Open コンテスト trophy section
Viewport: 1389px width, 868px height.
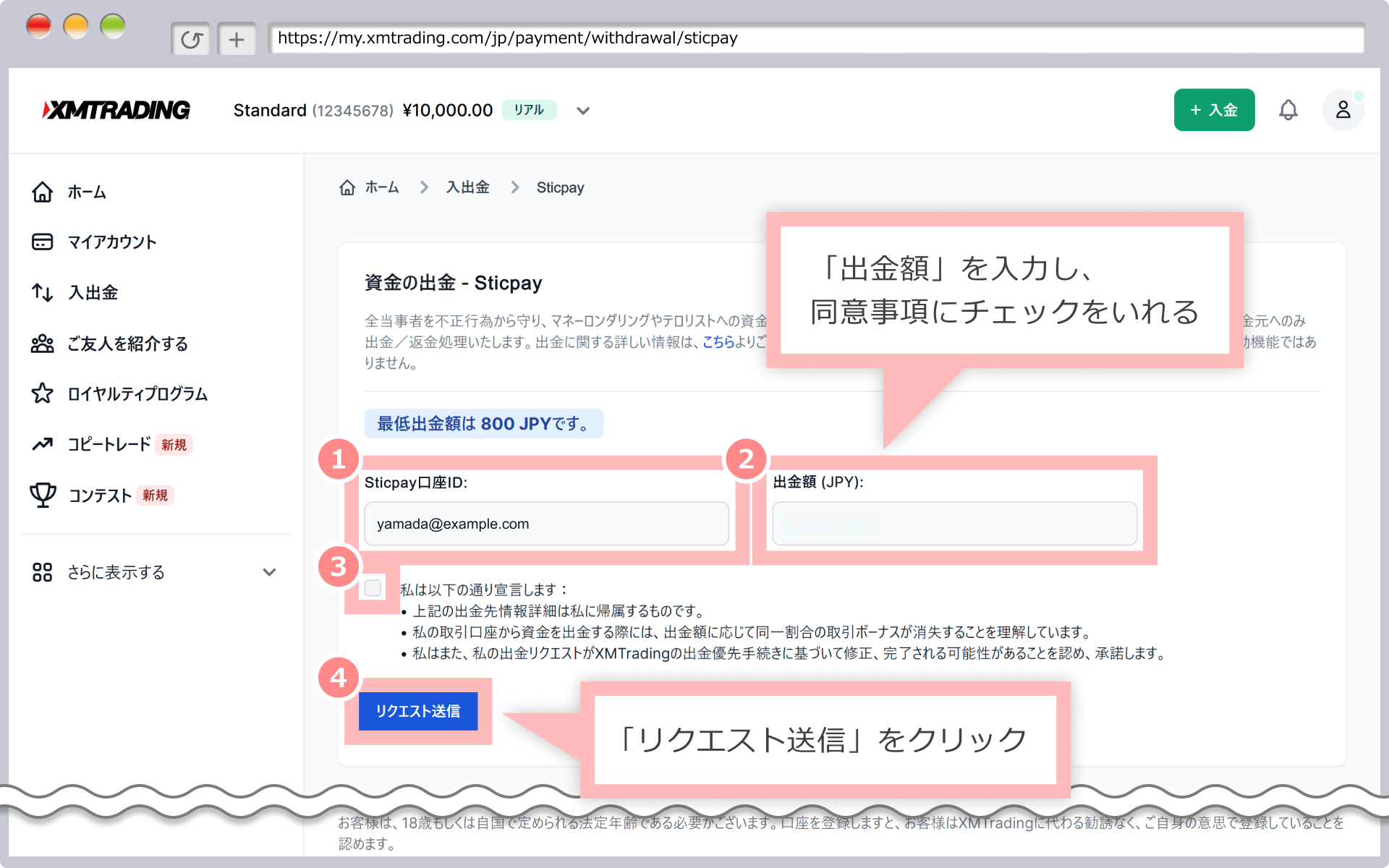[101, 495]
